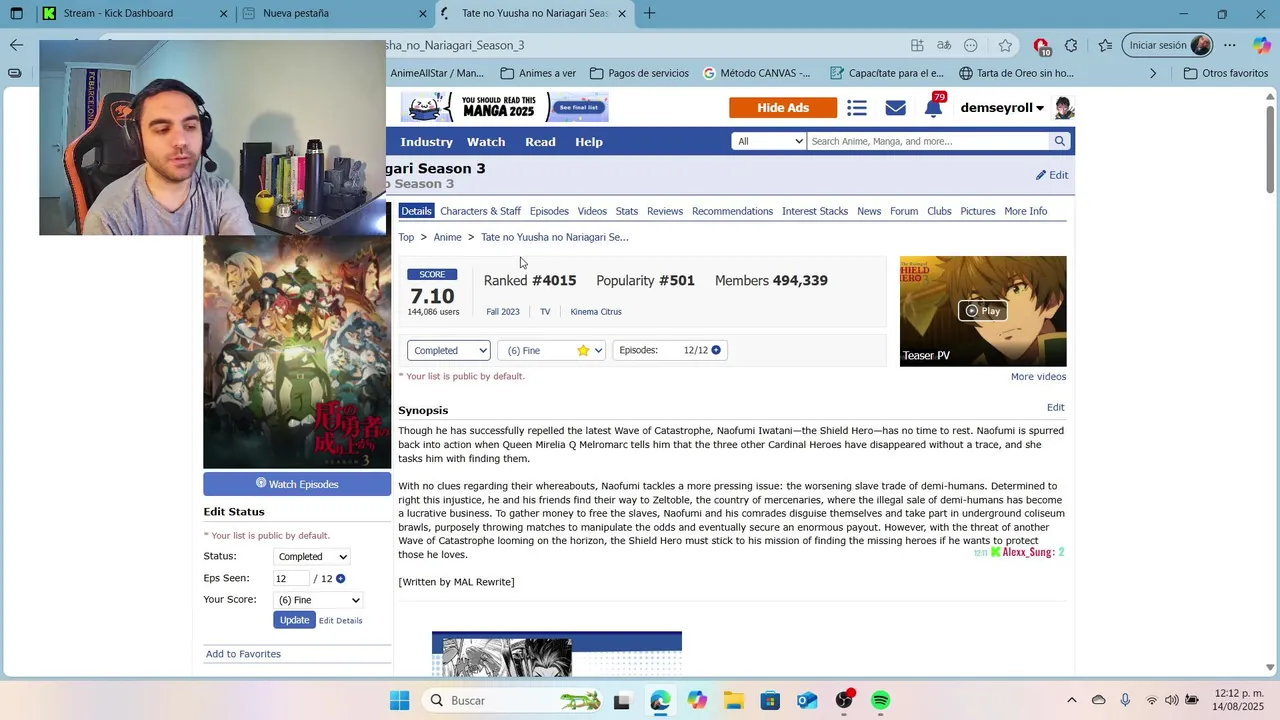The width and height of the screenshot is (1280, 720).
Task: Click the Fall 2023 season link
Action: click(503, 312)
